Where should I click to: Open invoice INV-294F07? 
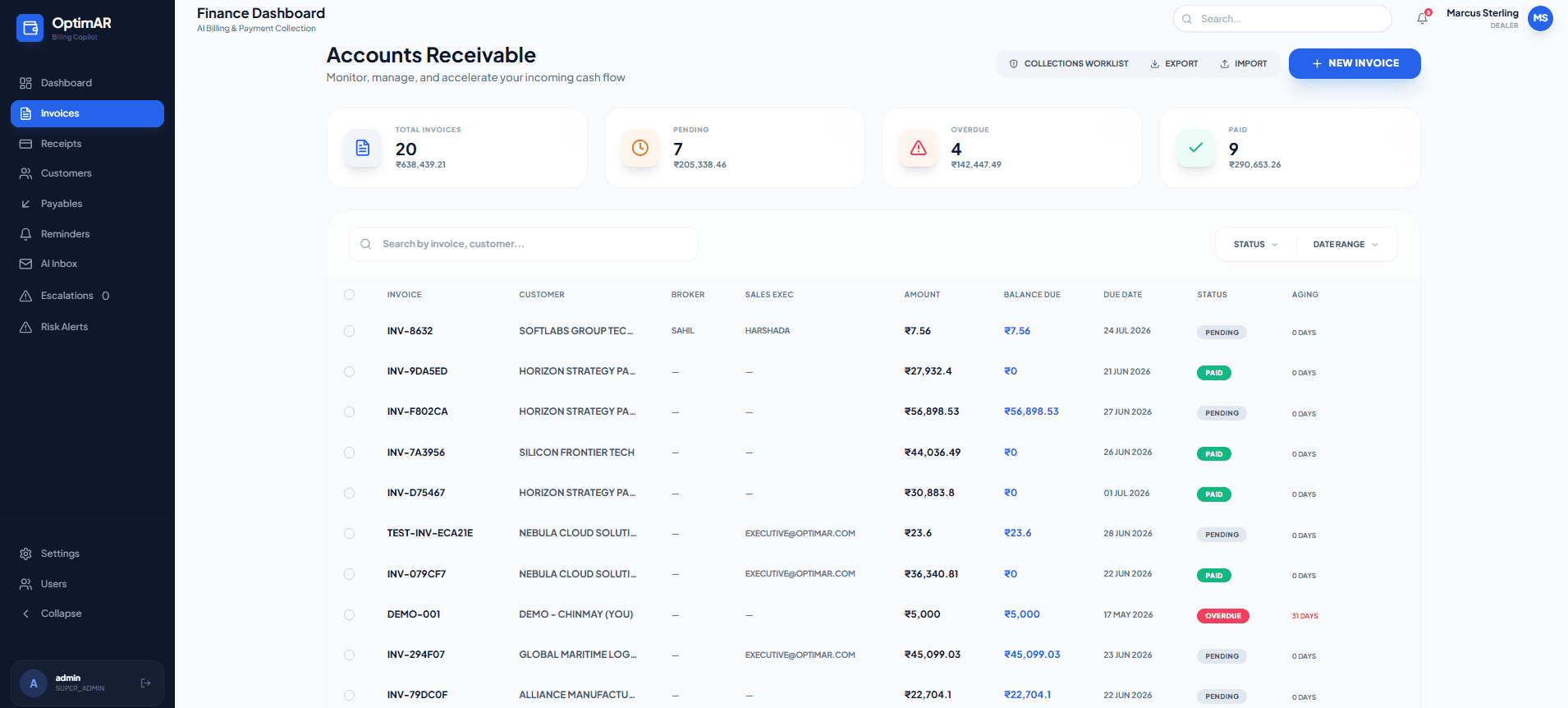[416, 655]
